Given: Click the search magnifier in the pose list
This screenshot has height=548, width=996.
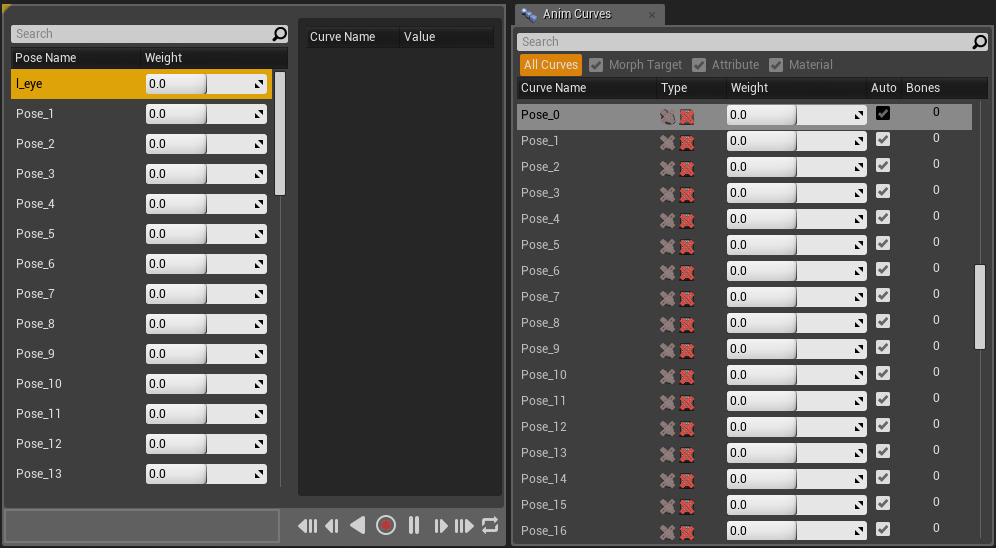Looking at the screenshot, I should click(x=279, y=34).
